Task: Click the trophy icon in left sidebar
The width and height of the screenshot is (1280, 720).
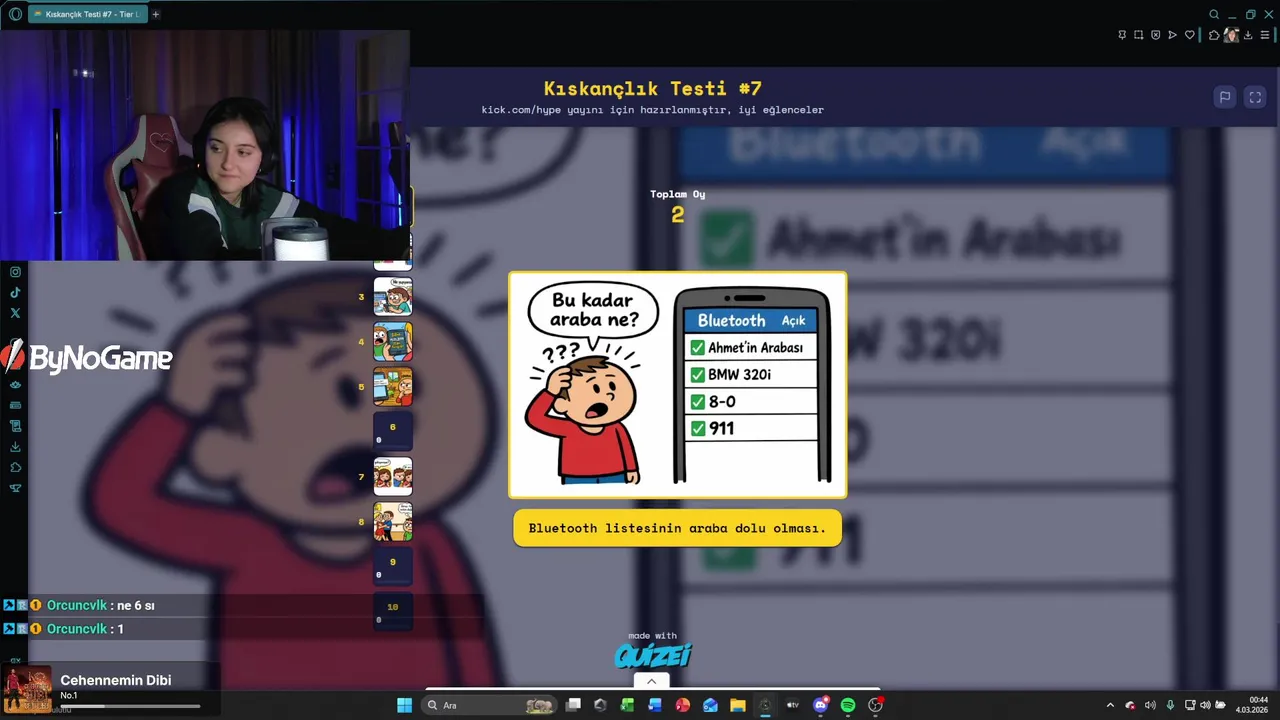Action: click(x=15, y=488)
